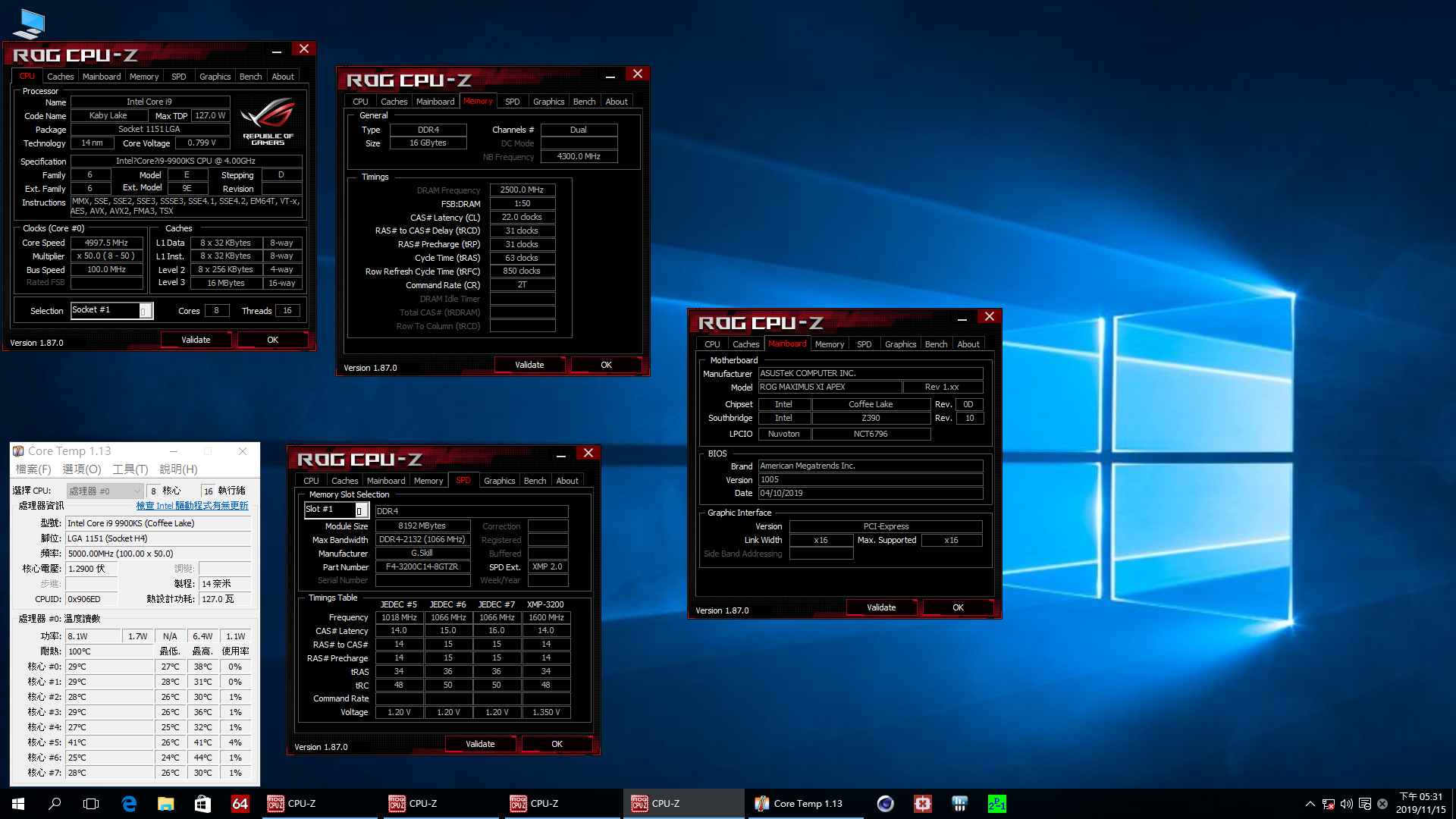Open the round blue taskbar app icon
The width and height of the screenshot is (1456, 819).
click(x=885, y=804)
